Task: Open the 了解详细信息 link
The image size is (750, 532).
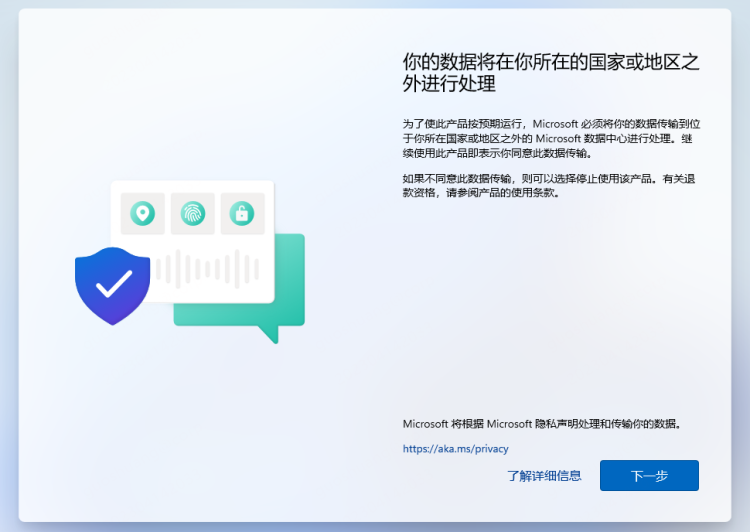Action: 544,476
